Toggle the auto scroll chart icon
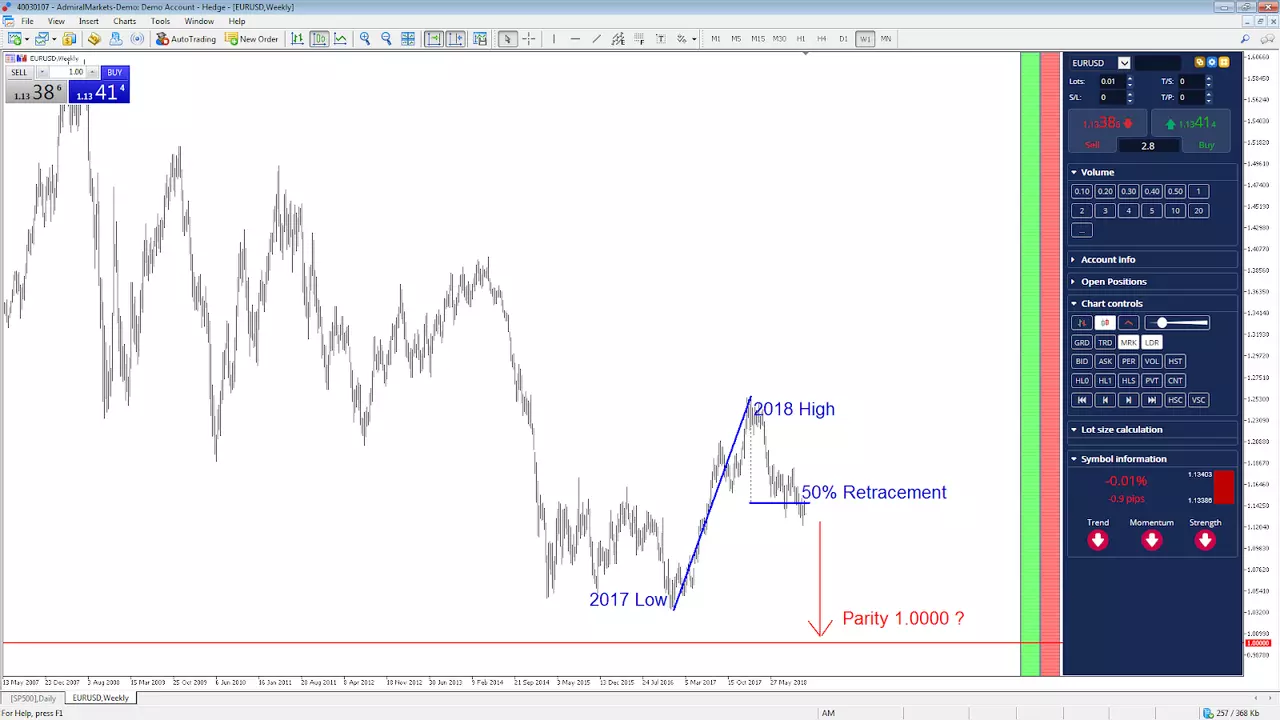The width and height of the screenshot is (1280, 720). tap(433, 39)
